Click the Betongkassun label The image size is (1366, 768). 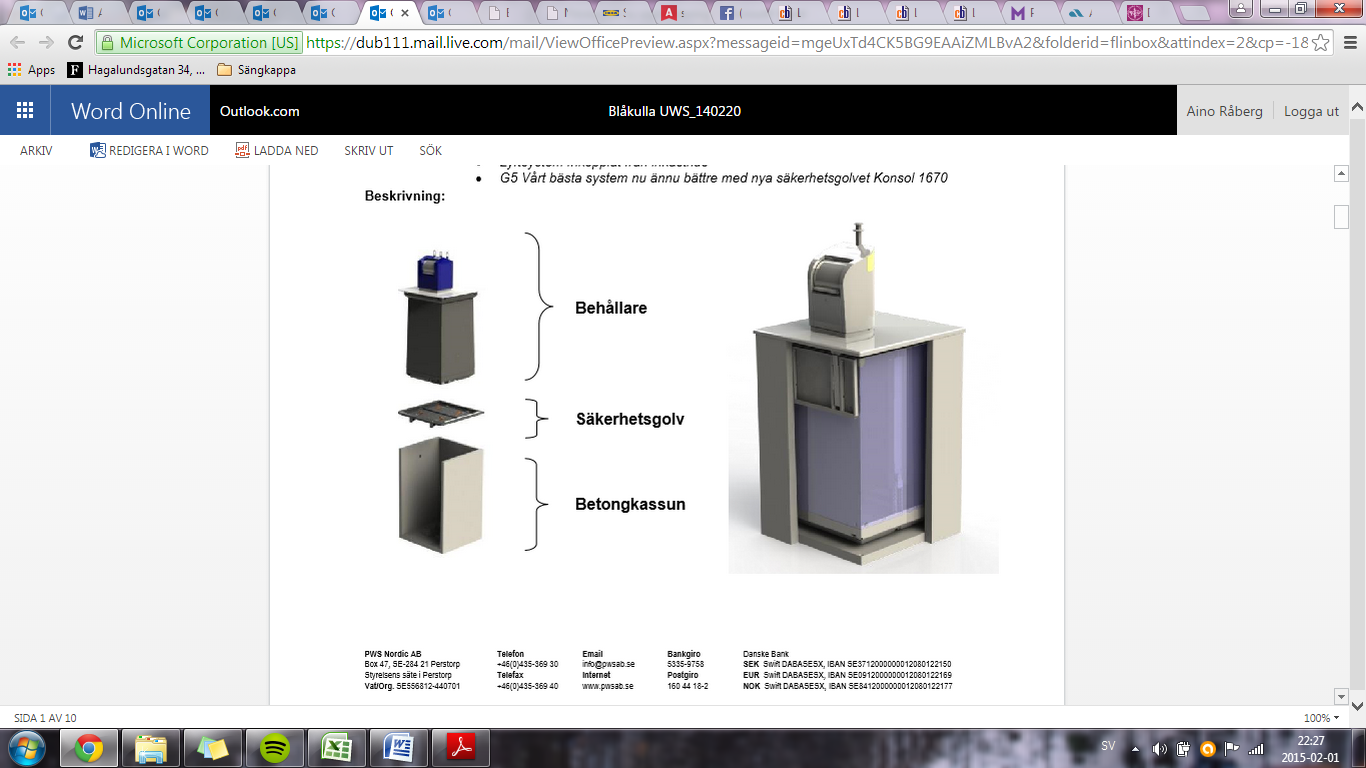(x=630, y=504)
